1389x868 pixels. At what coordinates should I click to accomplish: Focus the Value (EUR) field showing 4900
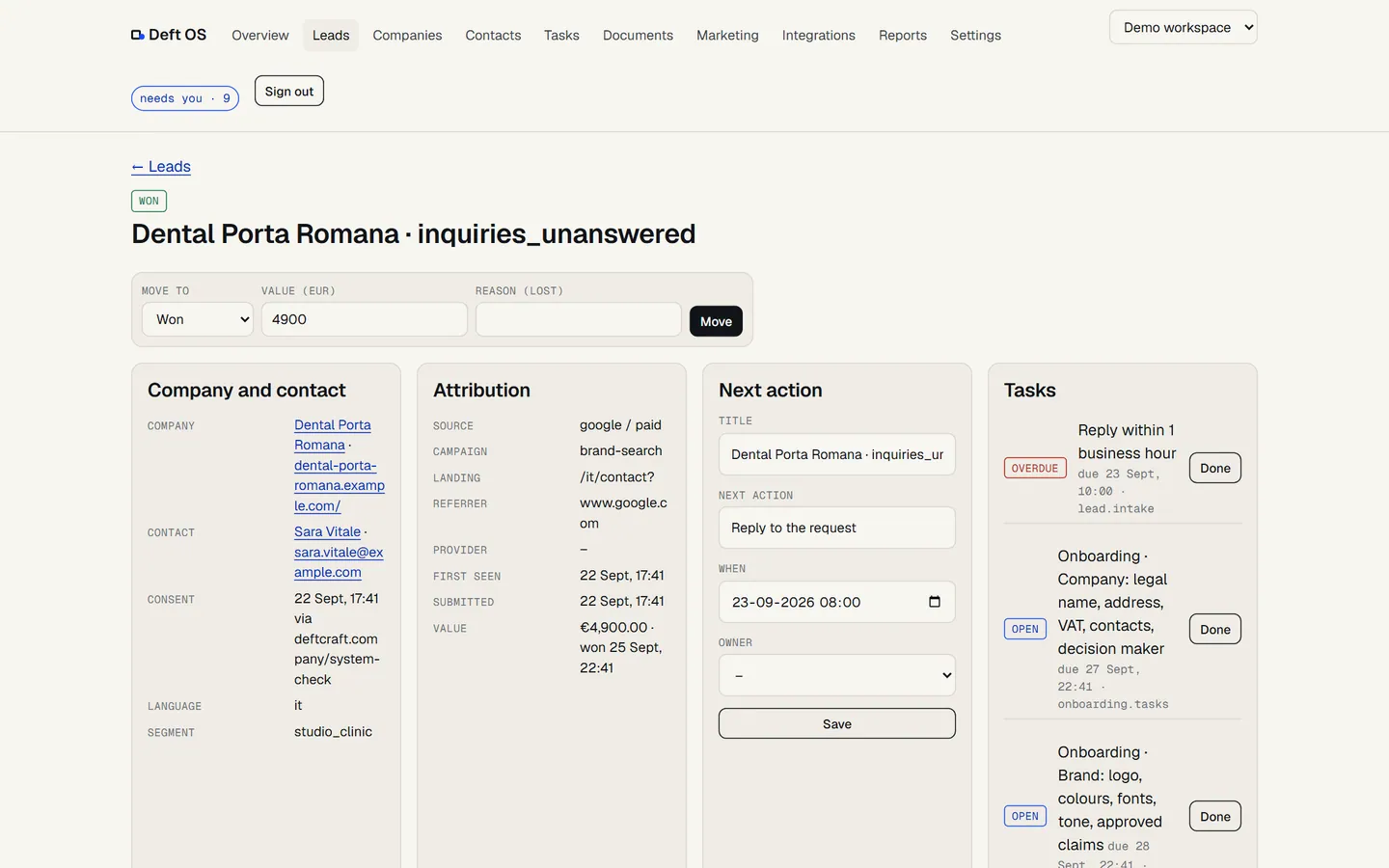pos(365,319)
